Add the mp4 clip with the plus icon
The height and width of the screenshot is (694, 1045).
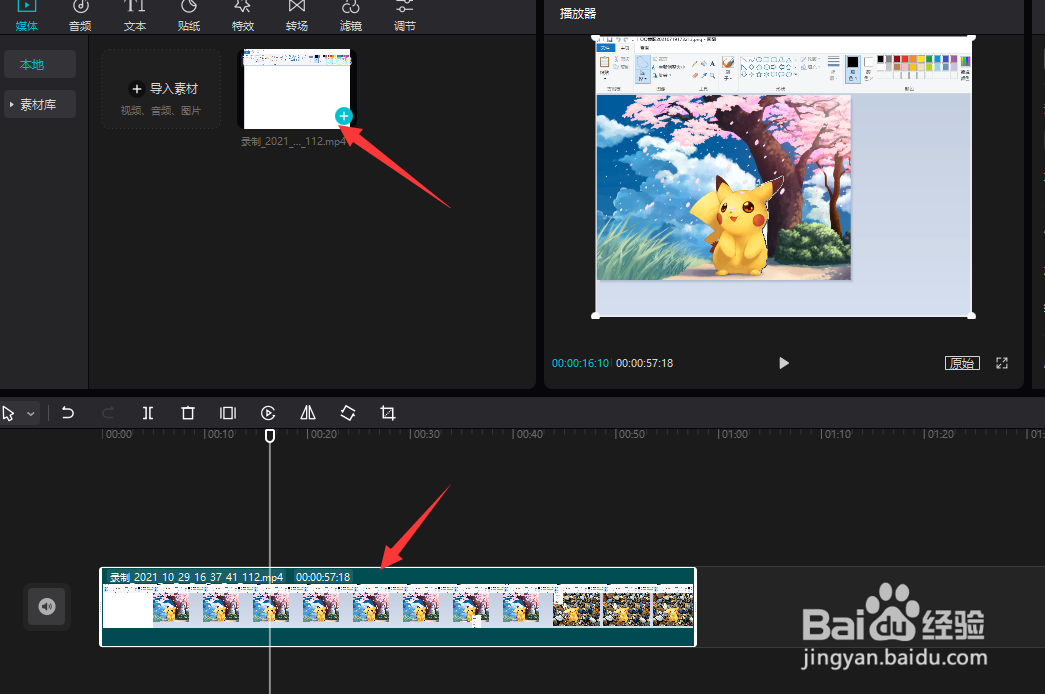pyautogui.click(x=343, y=116)
